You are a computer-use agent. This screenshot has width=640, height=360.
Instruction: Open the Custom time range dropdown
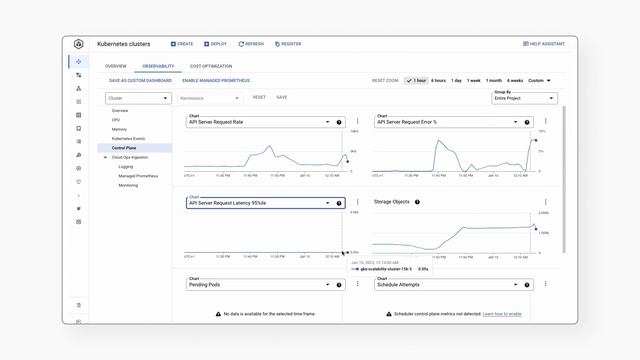point(539,80)
